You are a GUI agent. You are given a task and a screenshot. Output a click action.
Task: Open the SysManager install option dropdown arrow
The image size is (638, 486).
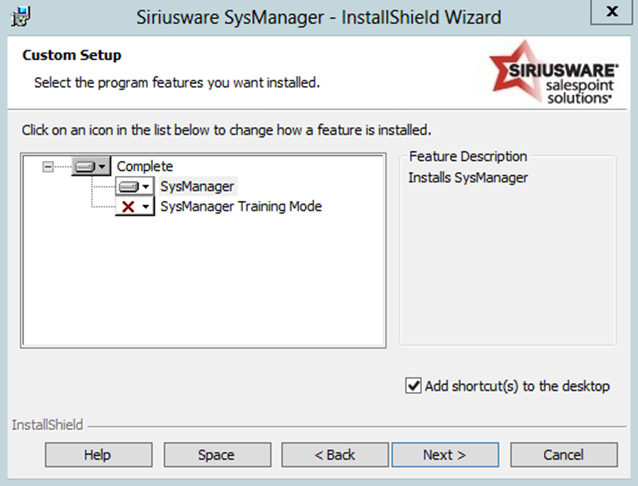click(146, 187)
